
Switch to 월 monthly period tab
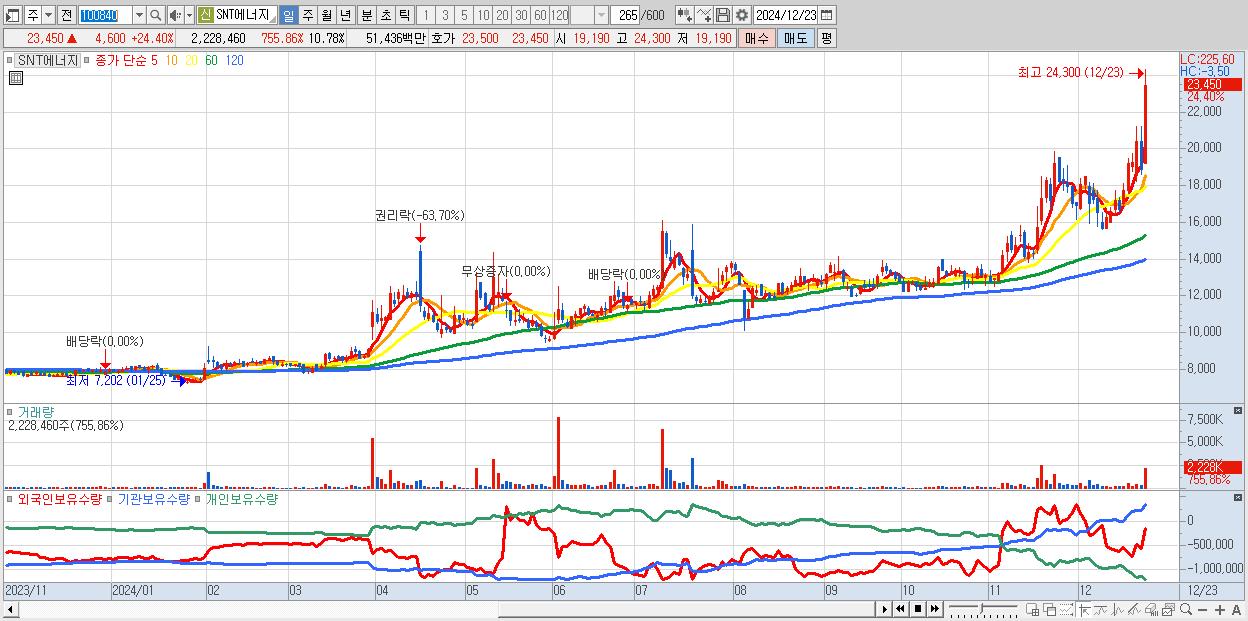pos(326,15)
